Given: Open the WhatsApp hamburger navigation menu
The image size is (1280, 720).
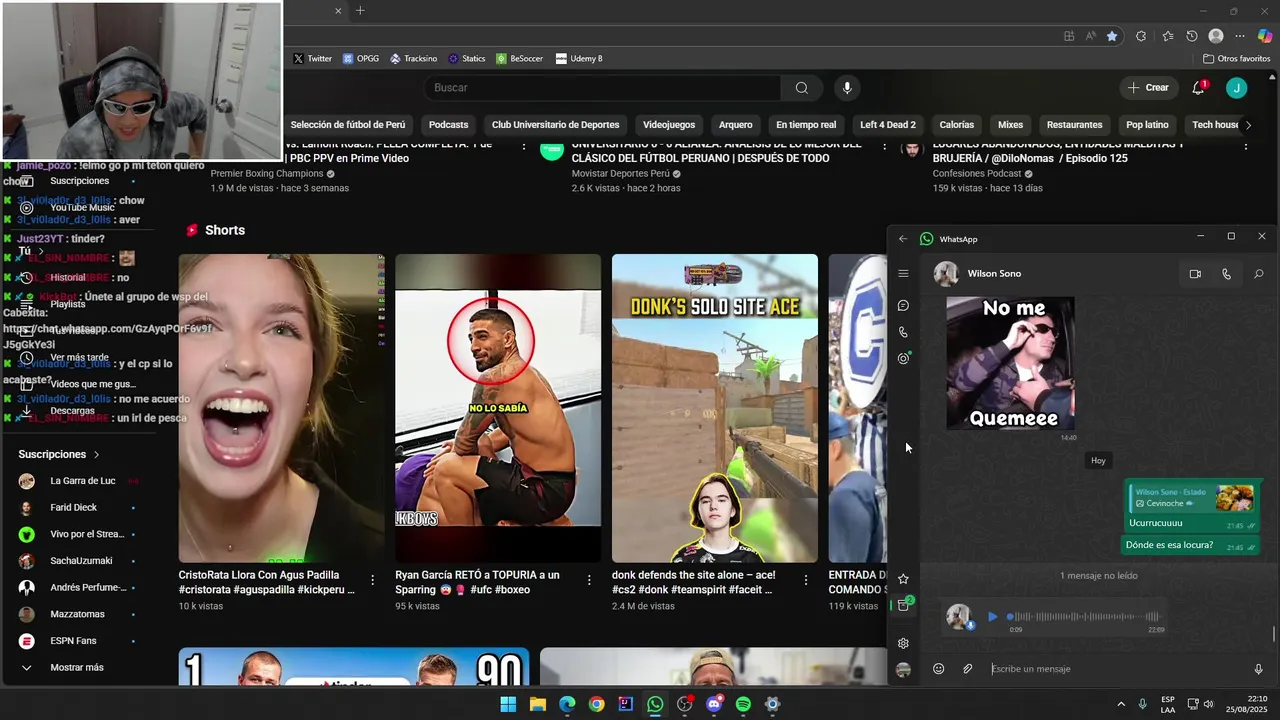Looking at the screenshot, I should [903, 273].
